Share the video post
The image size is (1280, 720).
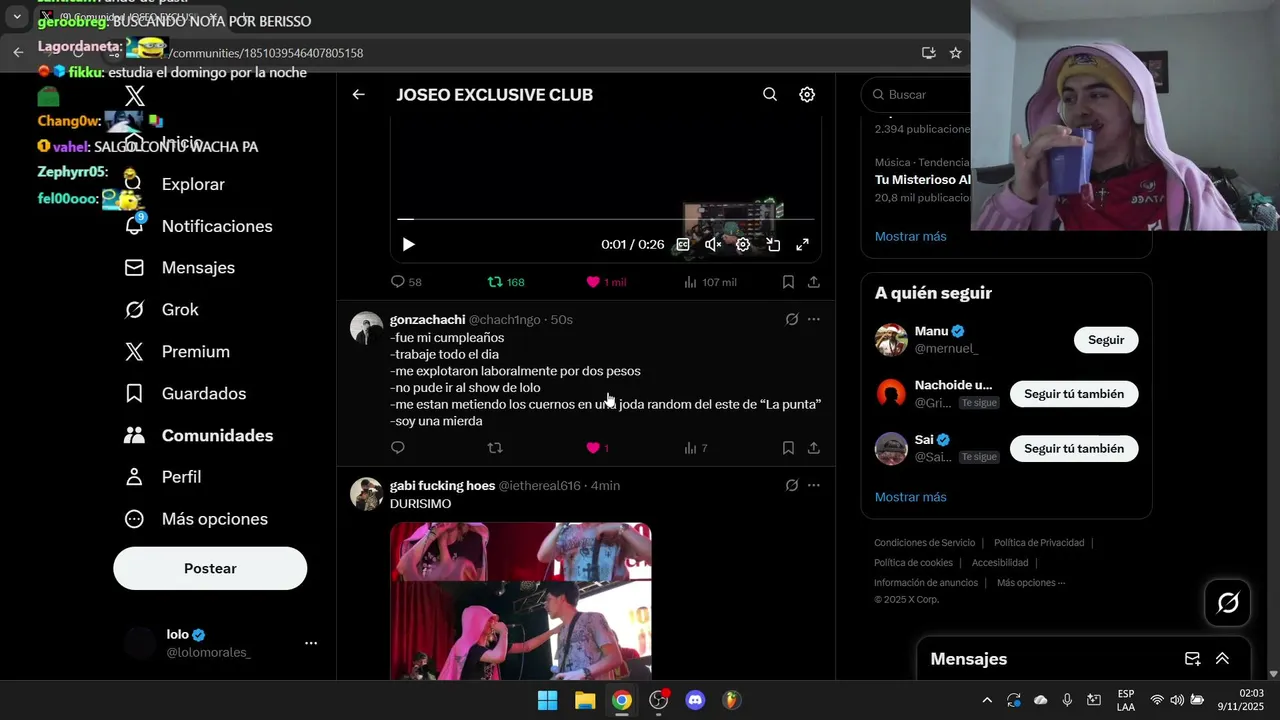(x=814, y=282)
